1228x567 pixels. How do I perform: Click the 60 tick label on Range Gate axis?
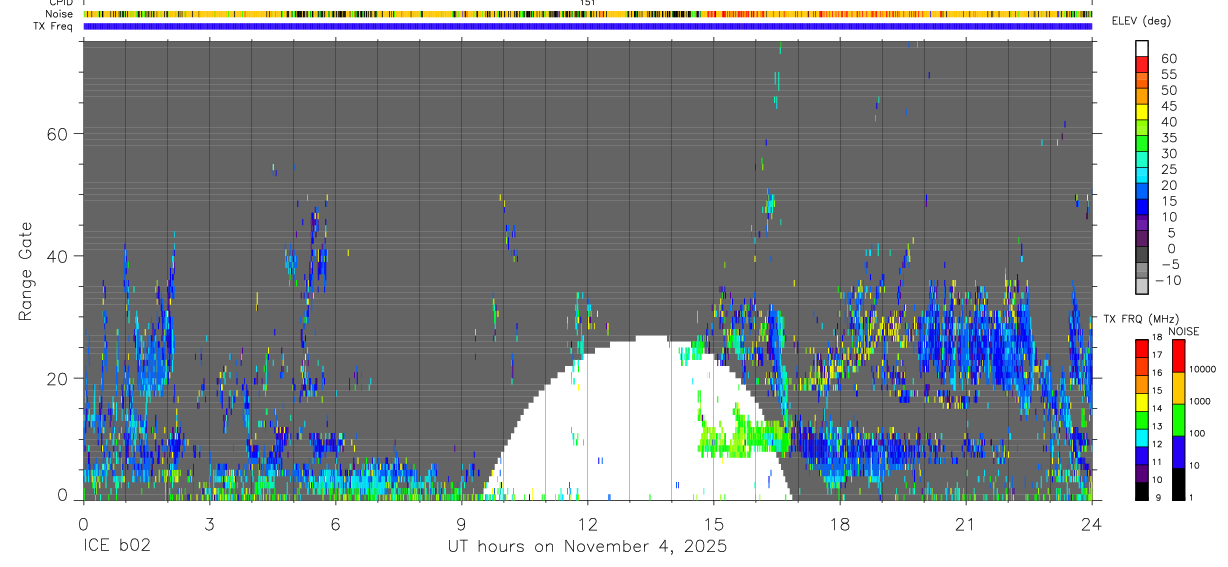click(57, 134)
